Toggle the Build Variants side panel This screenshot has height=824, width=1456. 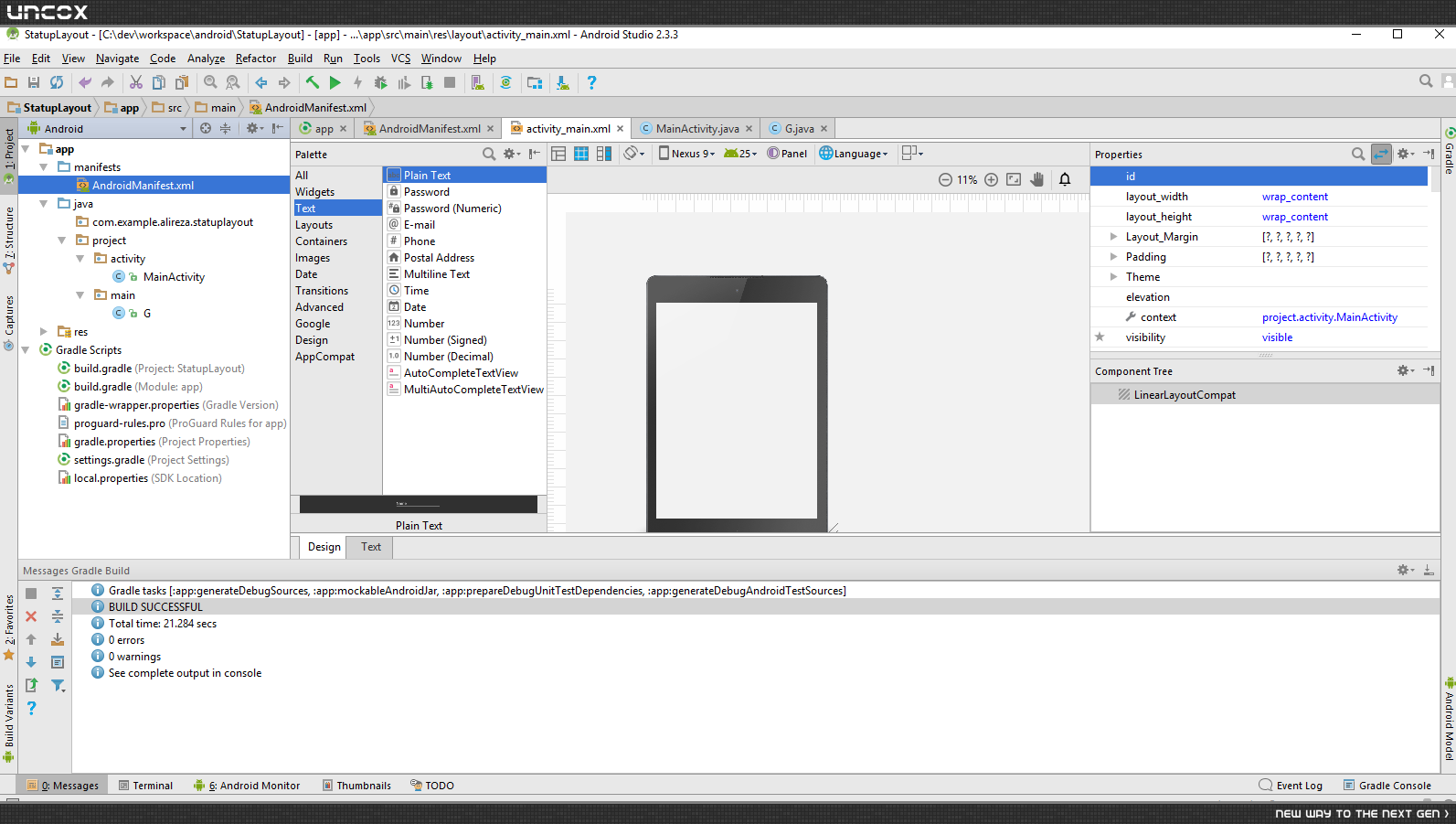click(x=9, y=722)
